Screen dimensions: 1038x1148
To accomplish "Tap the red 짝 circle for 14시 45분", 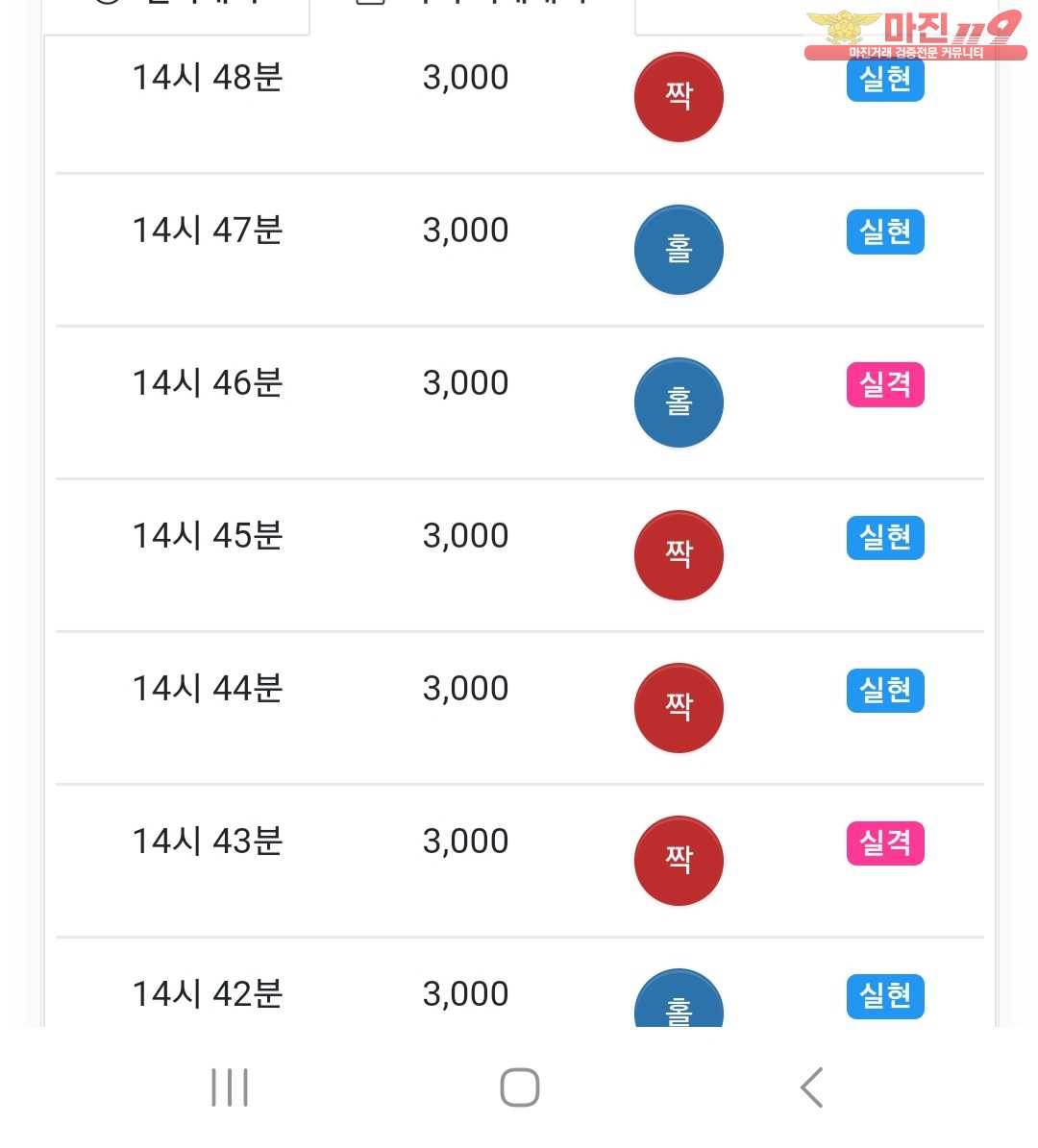I will pos(679,555).
